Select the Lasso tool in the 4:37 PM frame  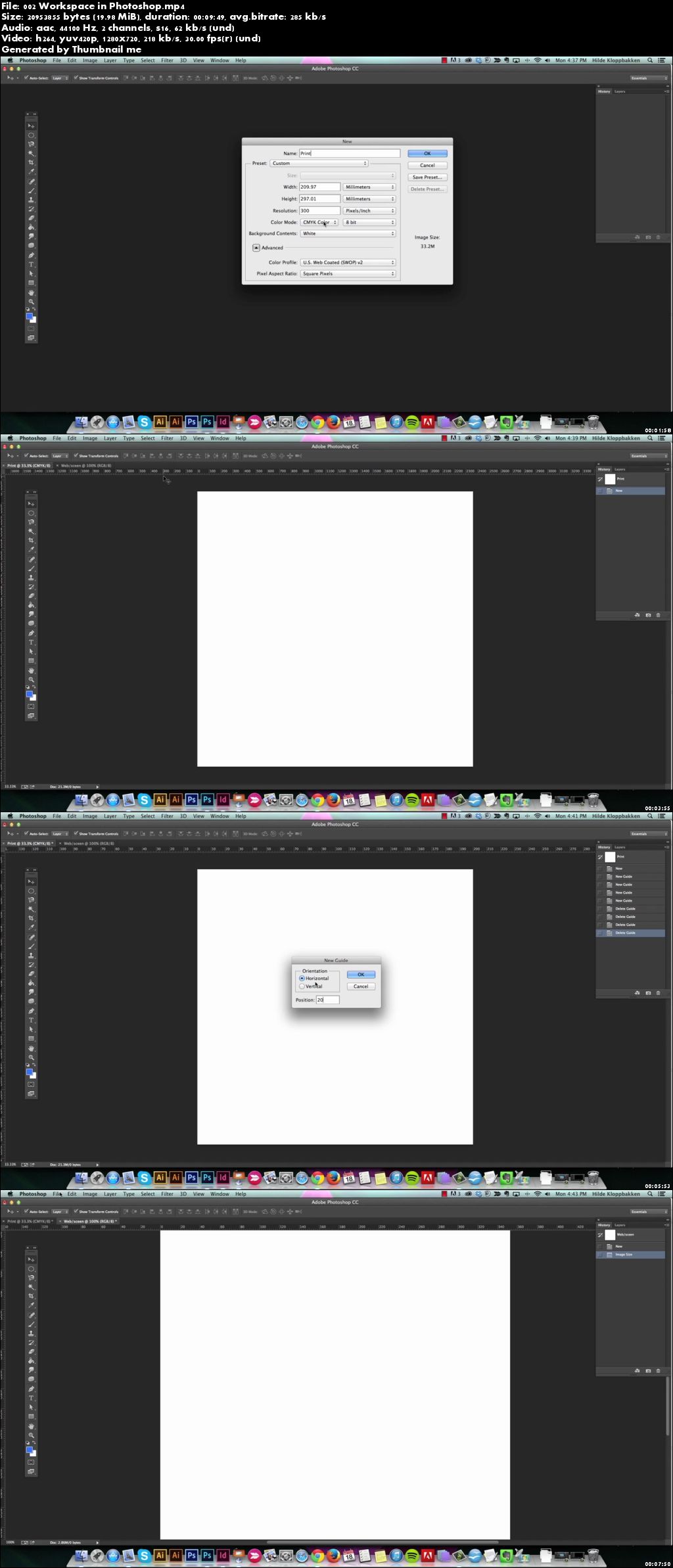31,145
